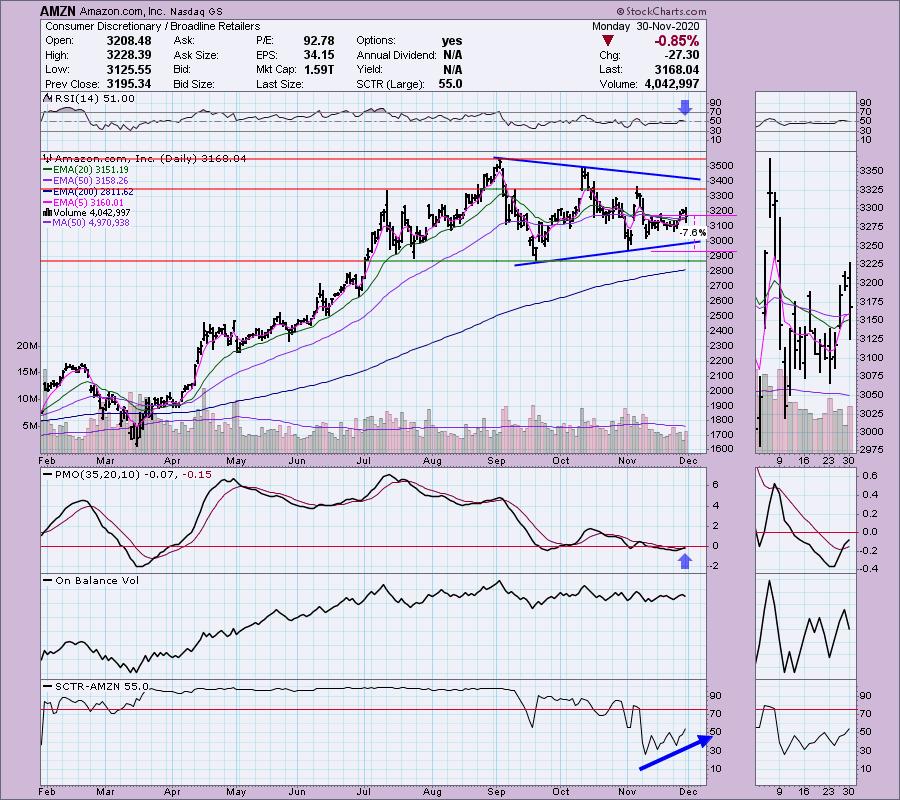Click the blue up arrow in PMO panel
The image size is (900, 800).
pos(684,561)
